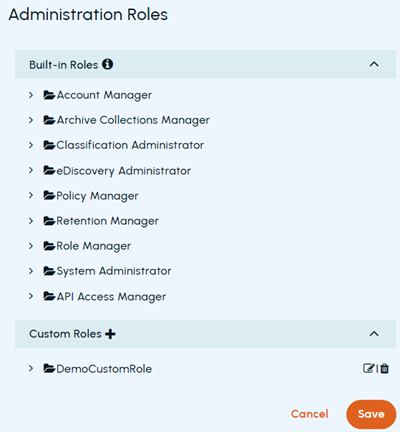Click the Custom Roles header text
The height and width of the screenshot is (432, 400).
tap(65, 334)
